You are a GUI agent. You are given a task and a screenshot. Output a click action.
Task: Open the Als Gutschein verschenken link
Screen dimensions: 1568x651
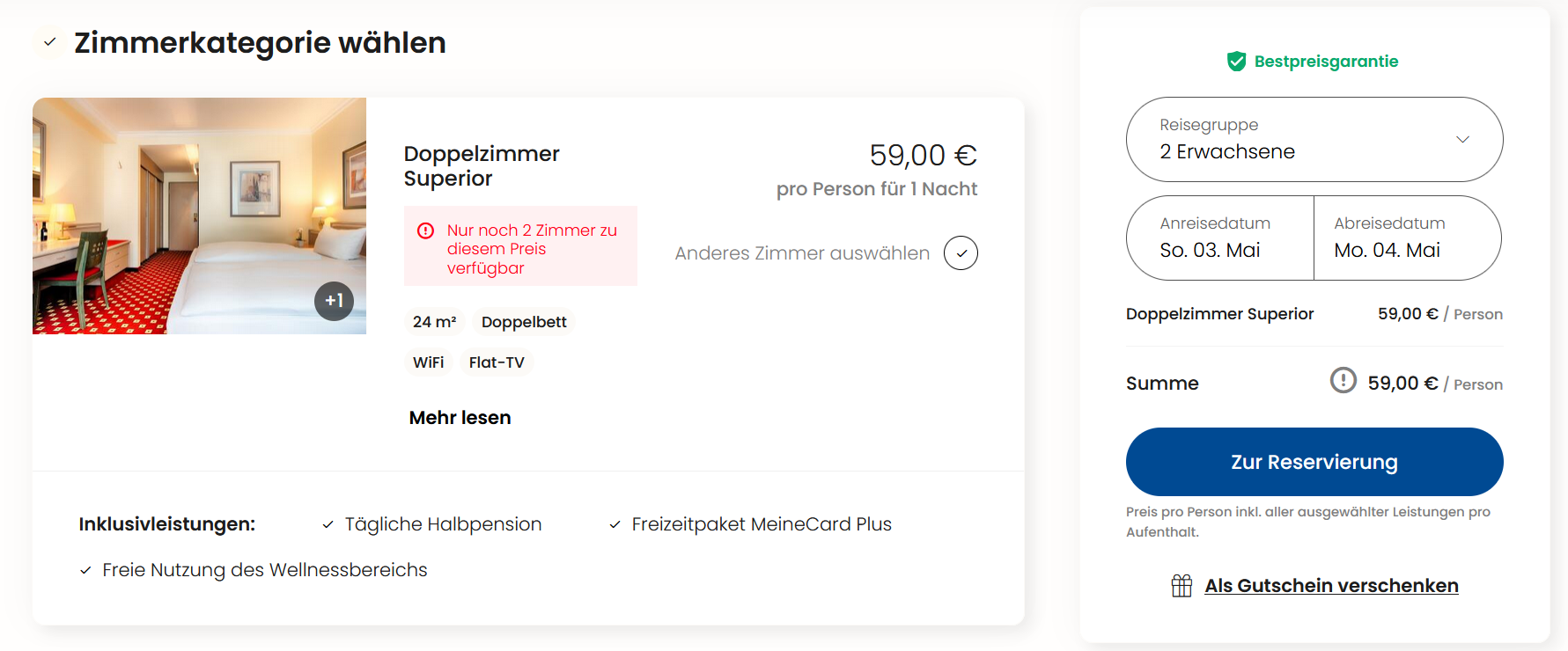pyautogui.click(x=1331, y=584)
